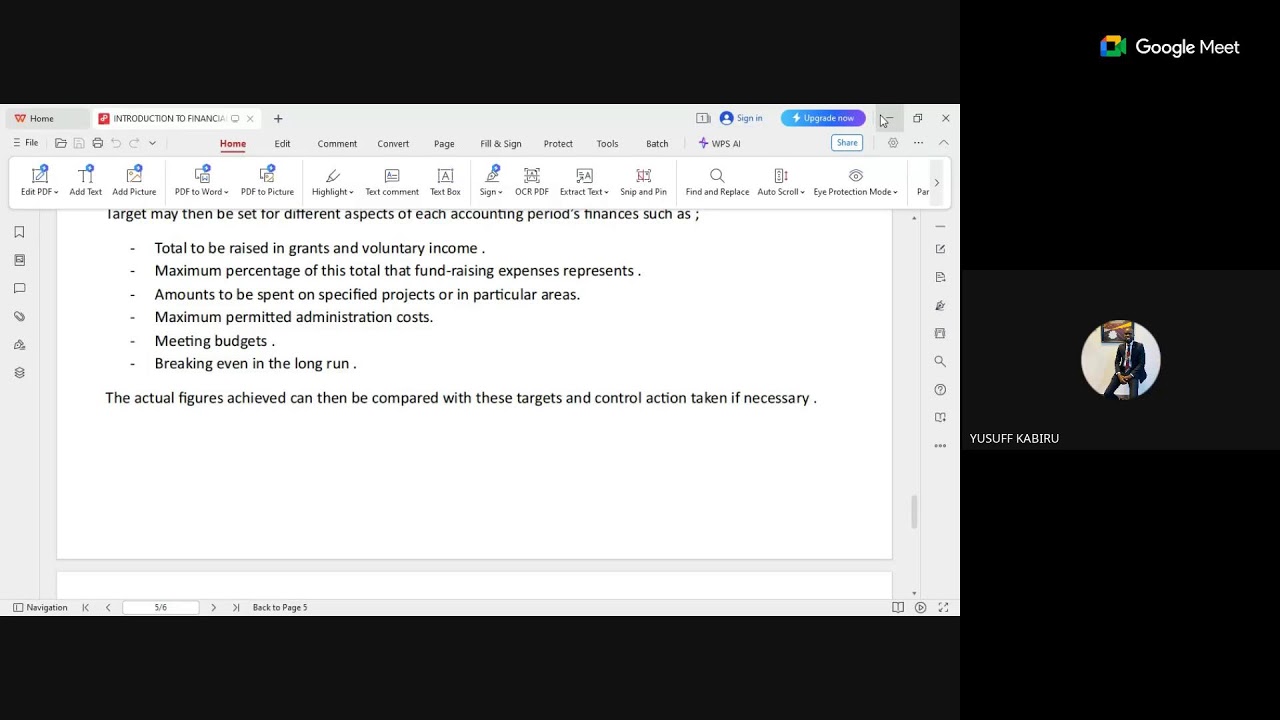Expand the Highlight dropdown arrow
1280x720 pixels.
point(351,192)
